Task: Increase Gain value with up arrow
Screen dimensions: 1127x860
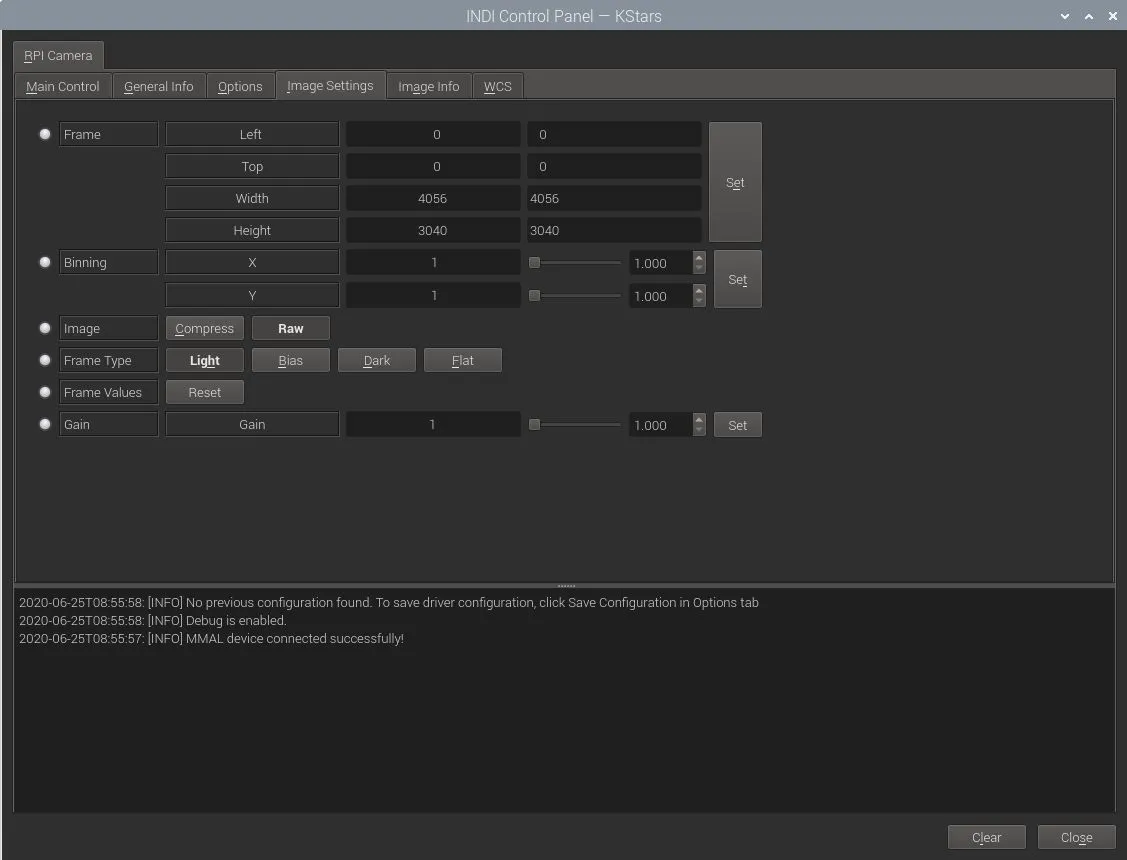Action: click(x=699, y=420)
